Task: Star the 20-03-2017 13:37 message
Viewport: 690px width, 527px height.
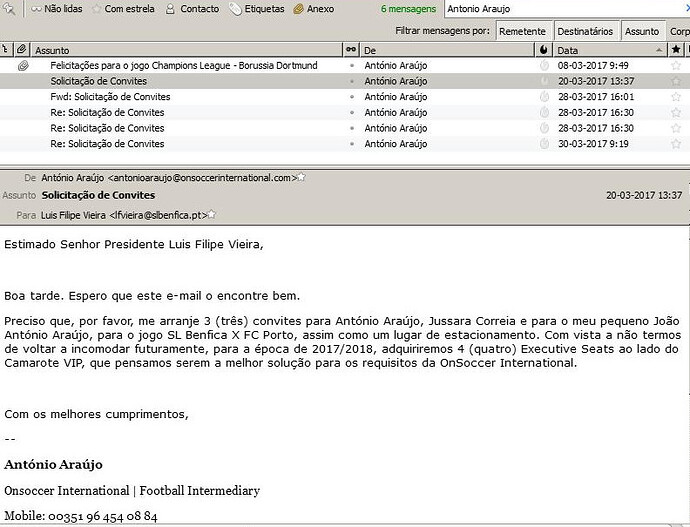Action: 676,81
